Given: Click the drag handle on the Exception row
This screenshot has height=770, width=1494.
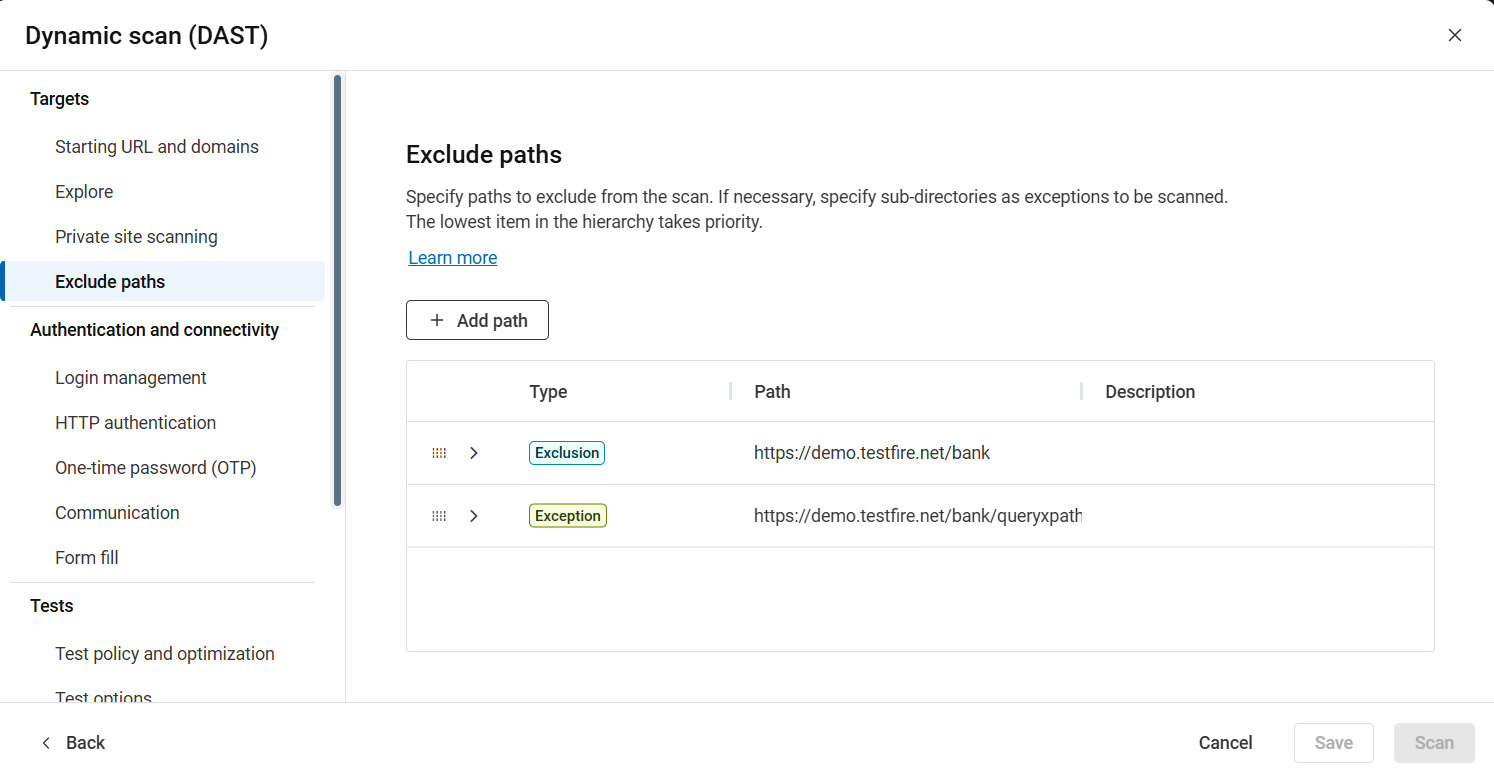Looking at the screenshot, I should pos(438,515).
